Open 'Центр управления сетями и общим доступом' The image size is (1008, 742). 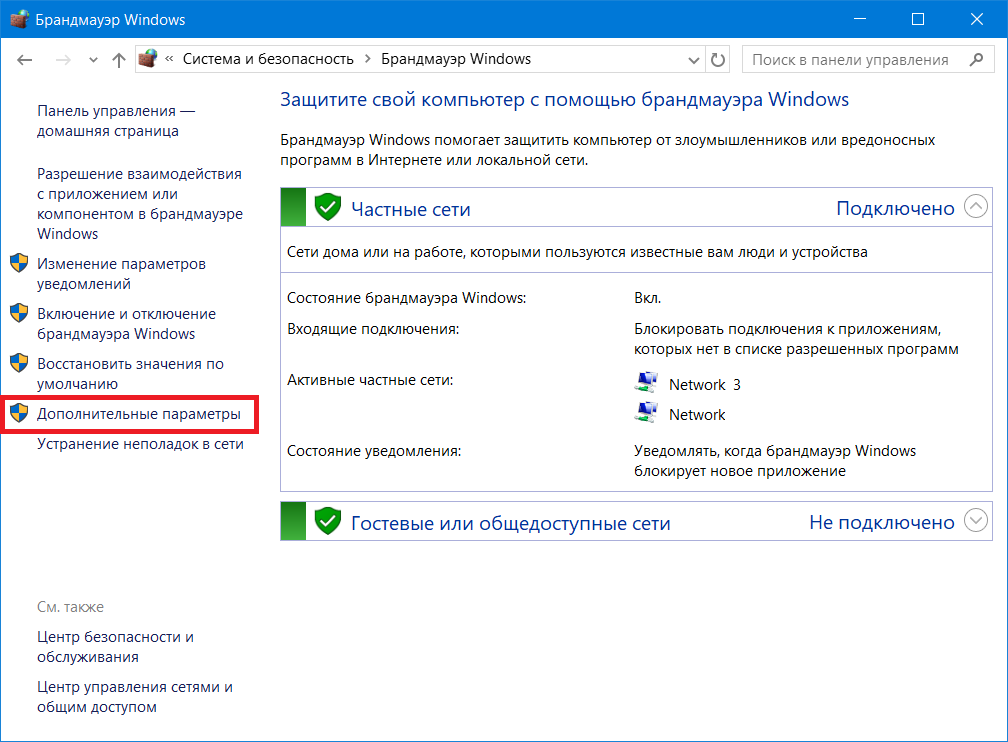click(x=134, y=697)
